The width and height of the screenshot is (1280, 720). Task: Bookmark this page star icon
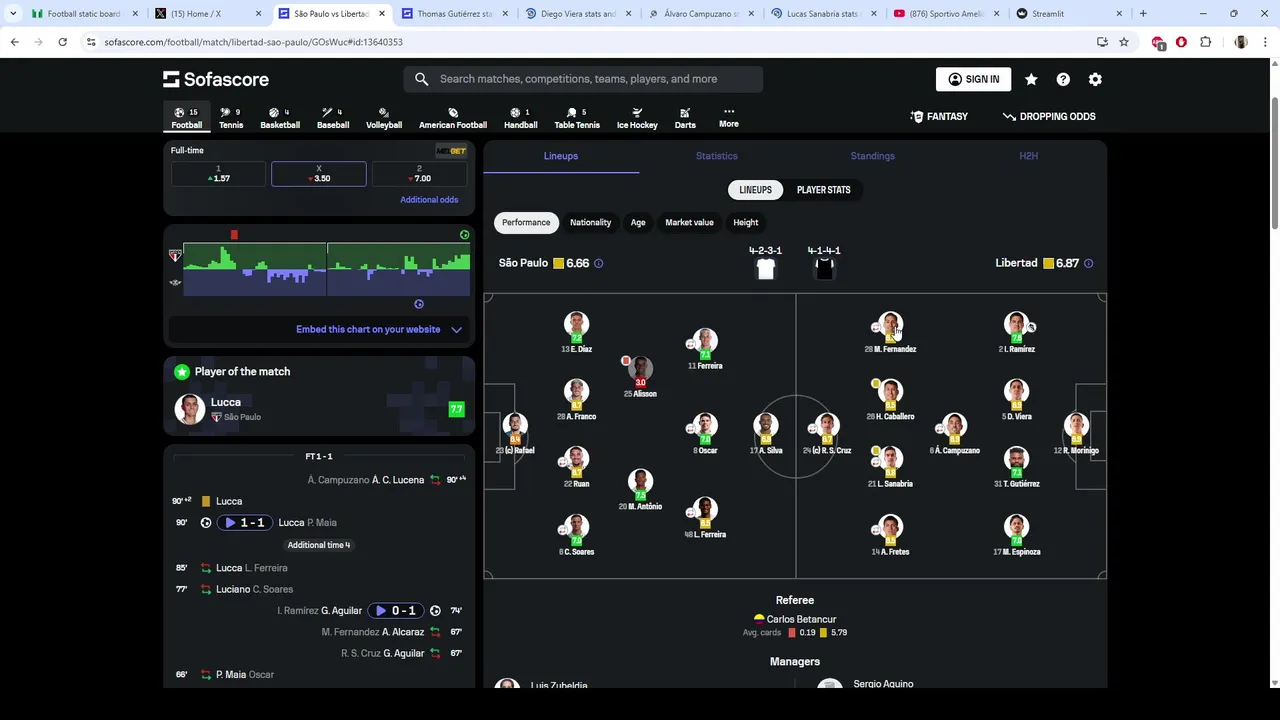pos(1124,42)
